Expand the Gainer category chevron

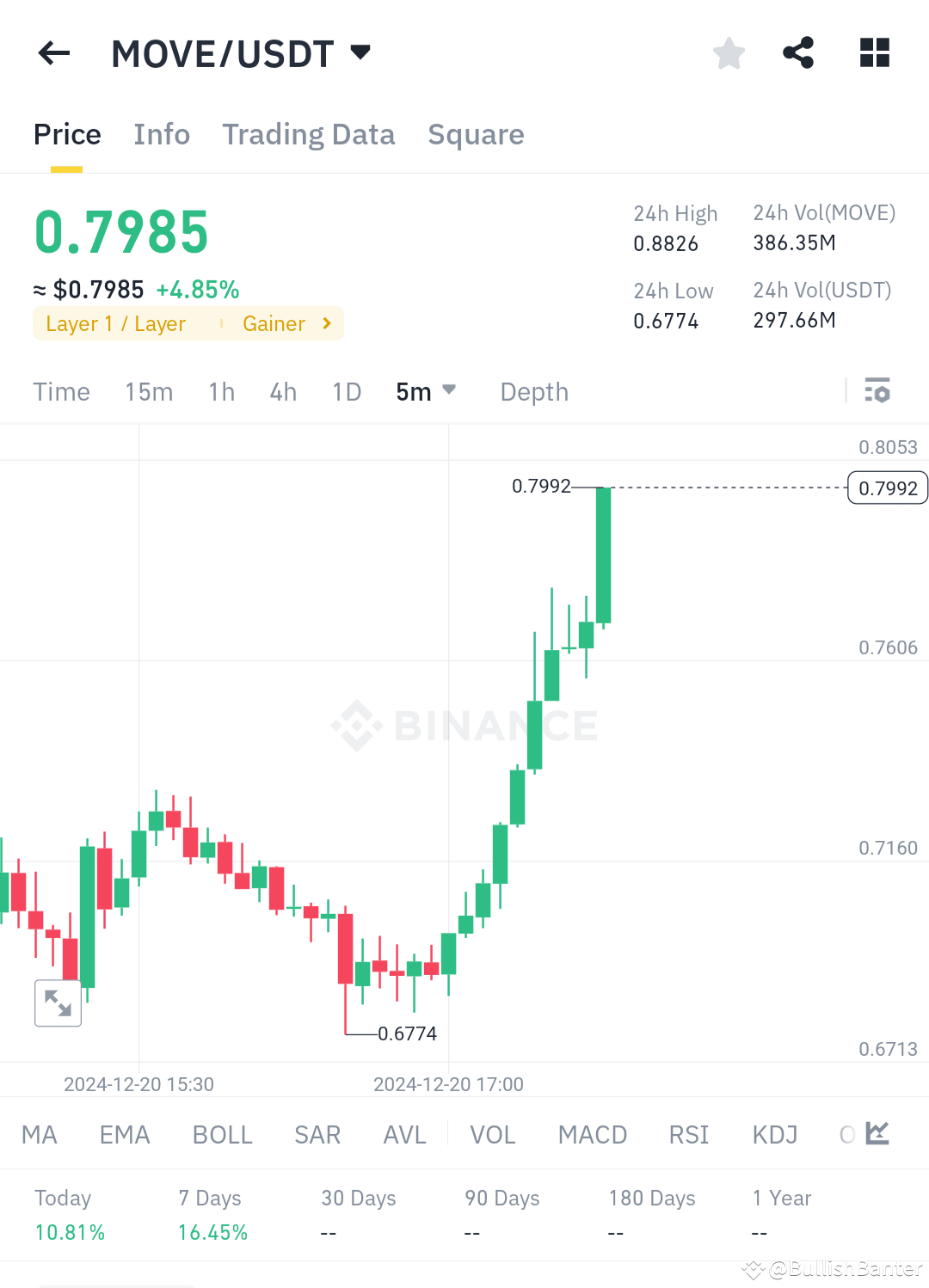(x=326, y=323)
